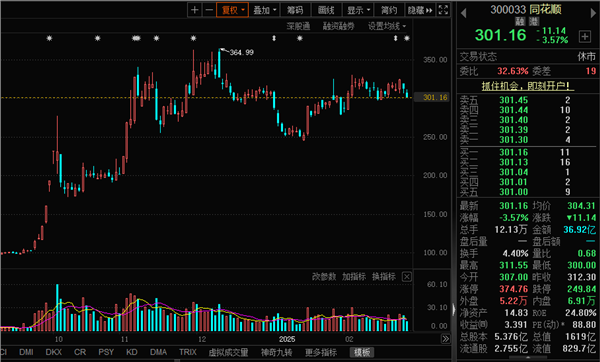This screenshot has width=600, height=362.
Task: Toggle 隐藏 hide panel button
Action: (420, 10)
